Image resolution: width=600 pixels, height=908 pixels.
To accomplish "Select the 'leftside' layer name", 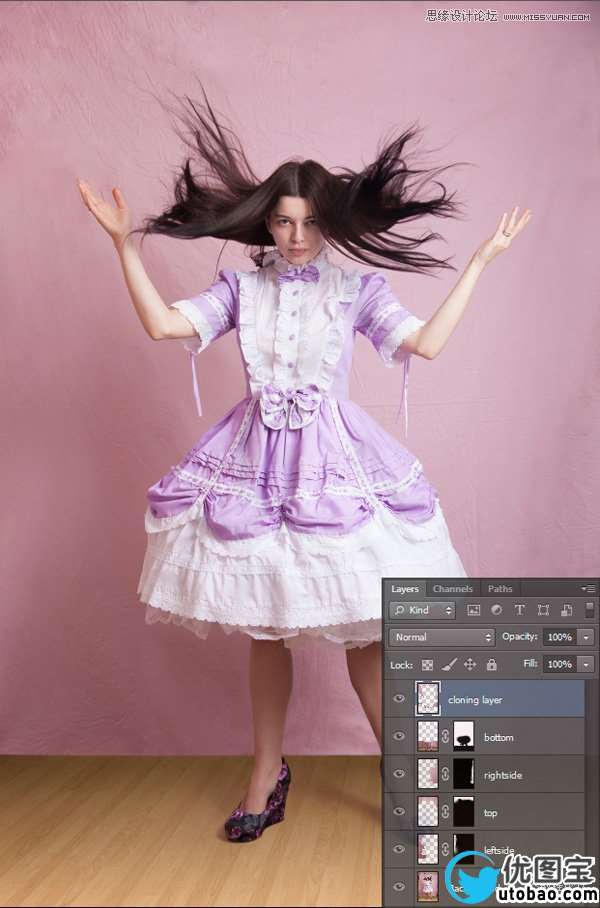I will (499, 850).
